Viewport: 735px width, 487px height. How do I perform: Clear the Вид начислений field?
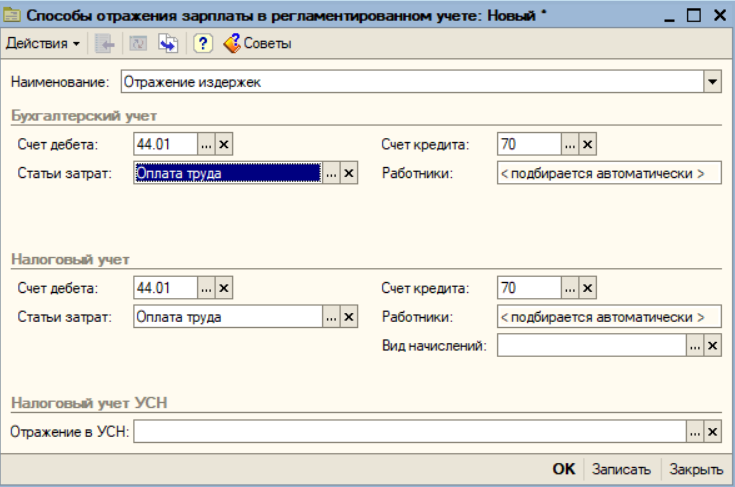tap(712, 346)
